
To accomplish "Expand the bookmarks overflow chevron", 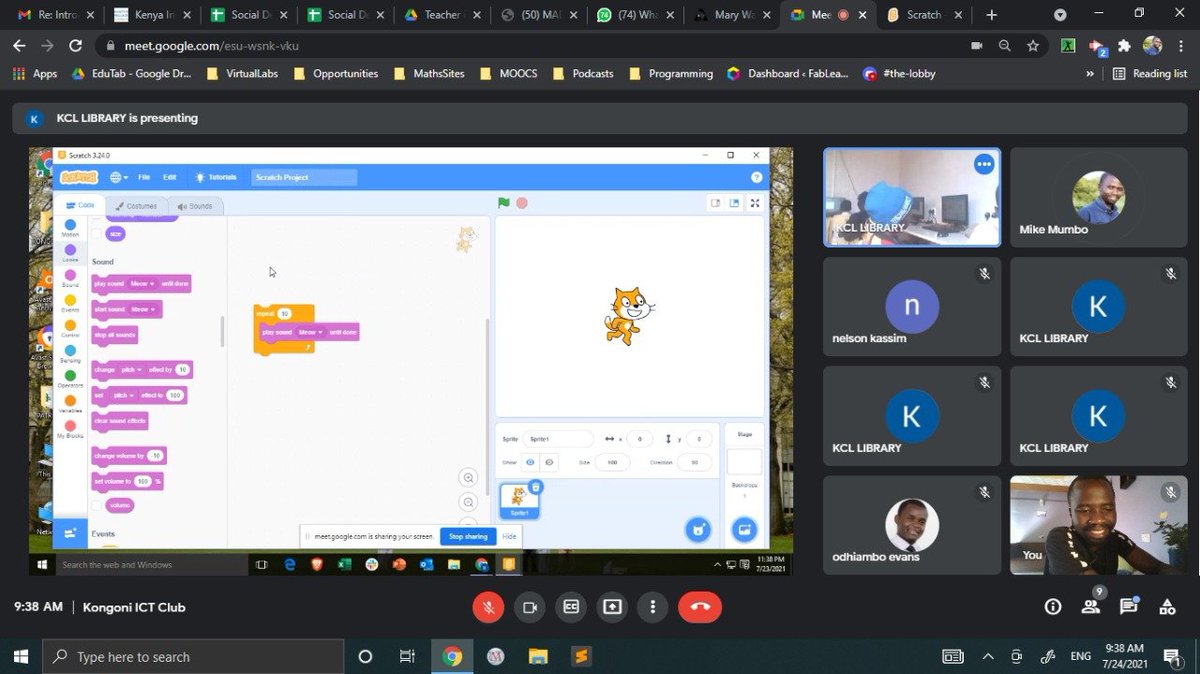I will pos(1089,73).
